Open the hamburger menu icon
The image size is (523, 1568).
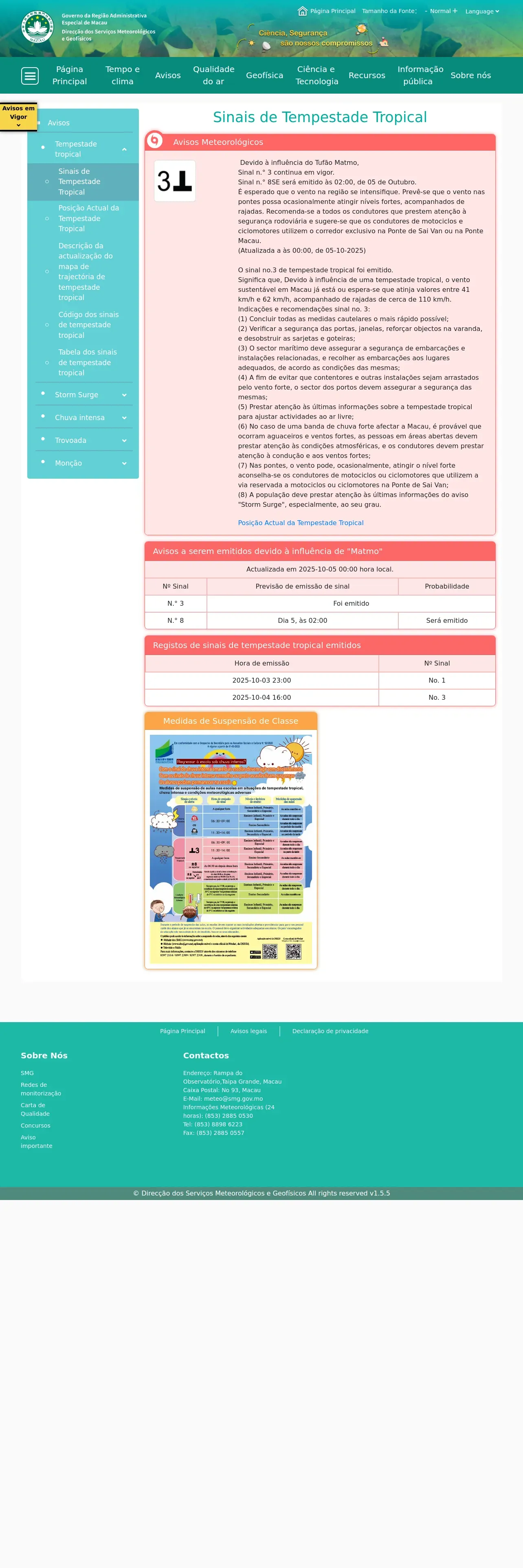coord(30,75)
